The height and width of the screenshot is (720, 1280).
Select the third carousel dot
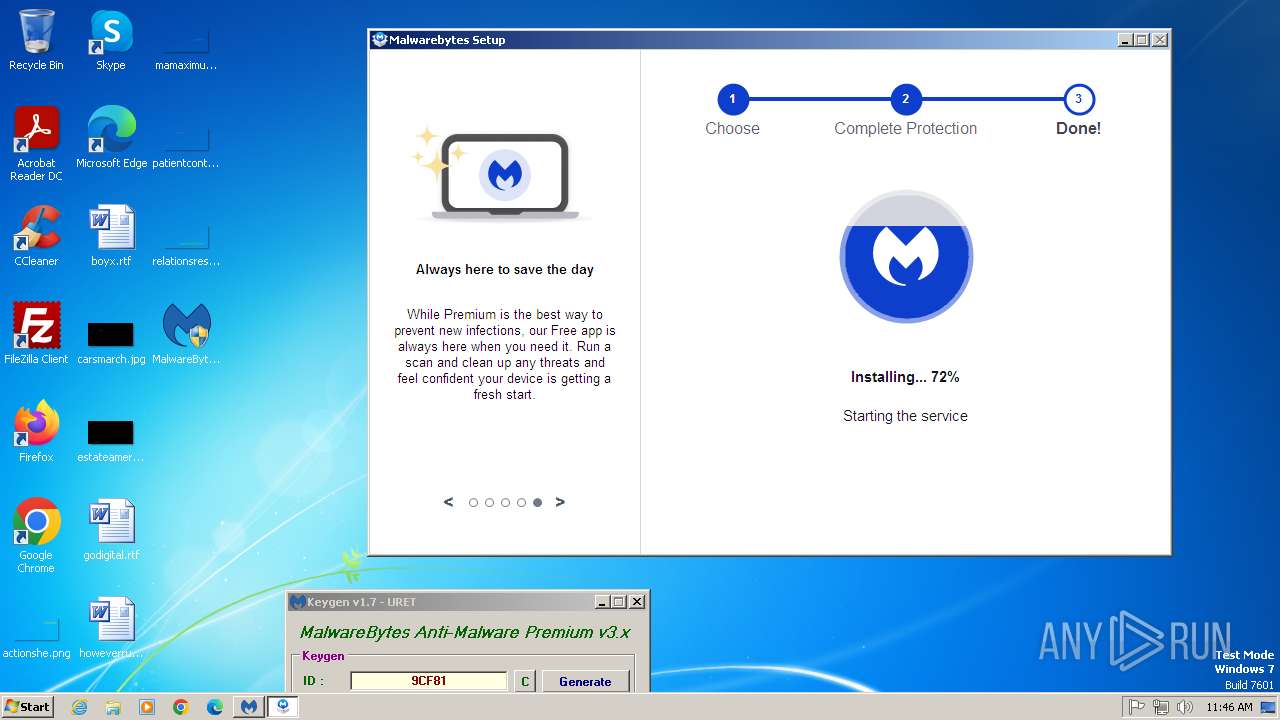(x=505, y=503)
